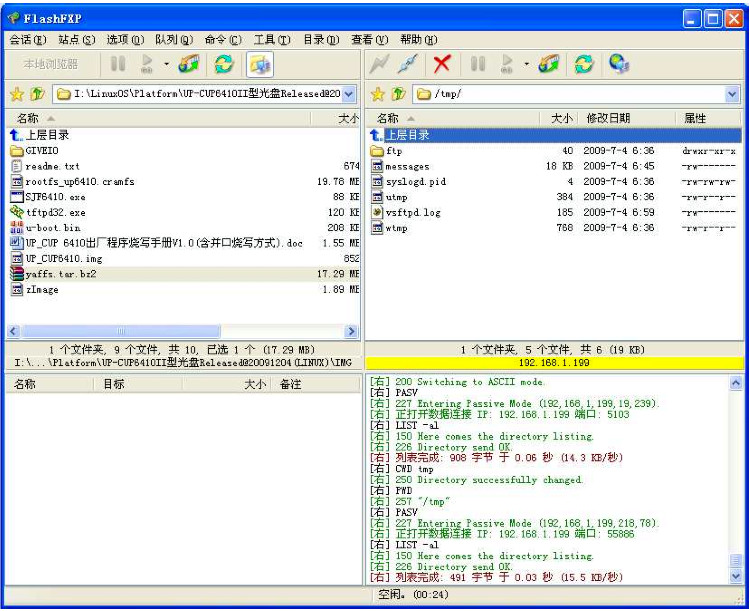The height and width of the screenshot is (611, 749).
Task: Click the remote disconnect plug icon
Action: coord(408,64)
